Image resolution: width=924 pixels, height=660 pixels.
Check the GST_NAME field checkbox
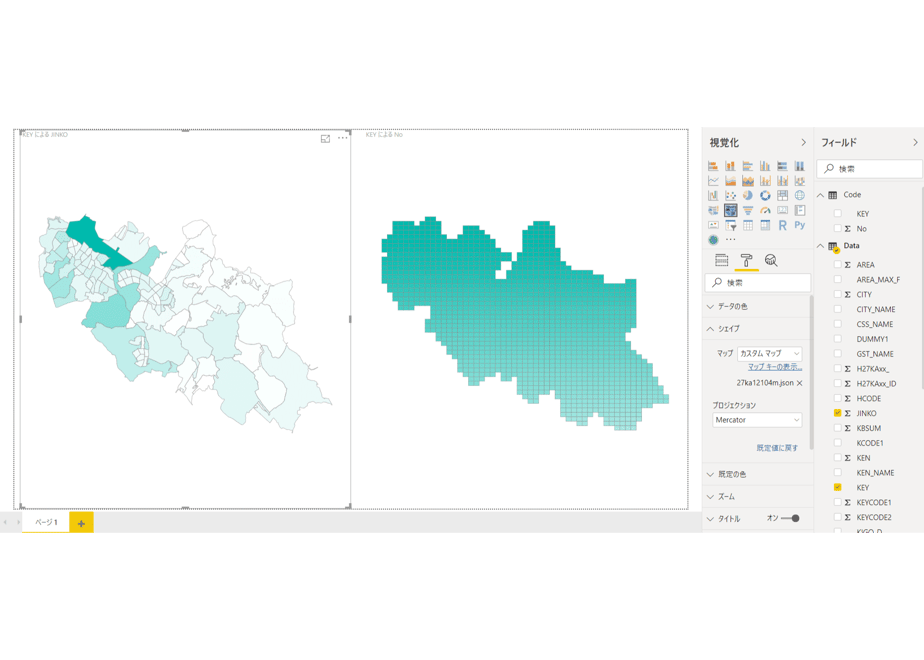[837, 354]
